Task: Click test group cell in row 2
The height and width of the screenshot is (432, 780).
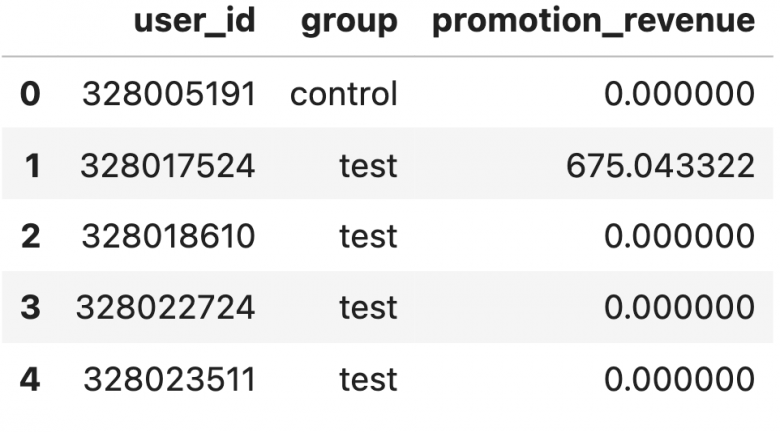Action: pyautogui.click(x=369, y=236)
